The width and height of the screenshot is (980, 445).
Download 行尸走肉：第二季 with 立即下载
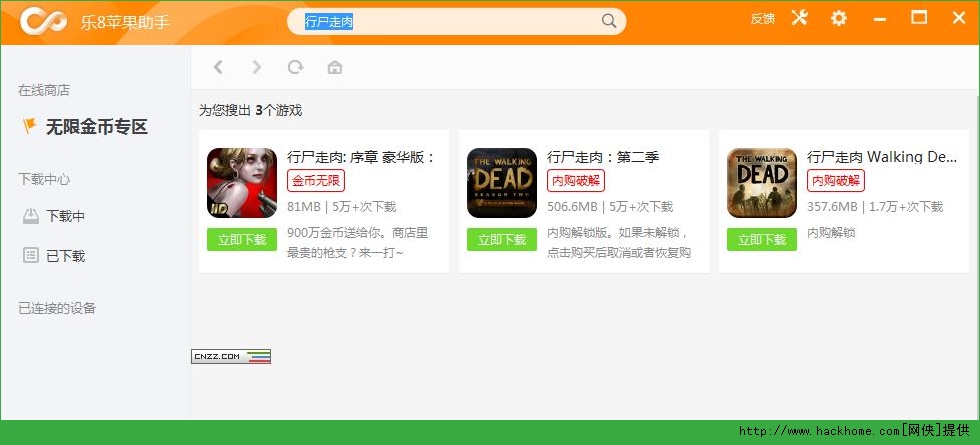502,240
